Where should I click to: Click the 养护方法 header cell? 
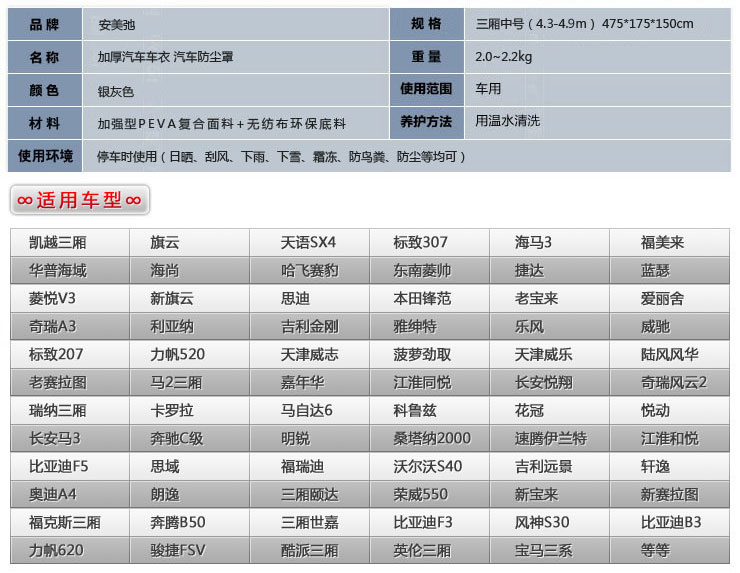[427, 122]
